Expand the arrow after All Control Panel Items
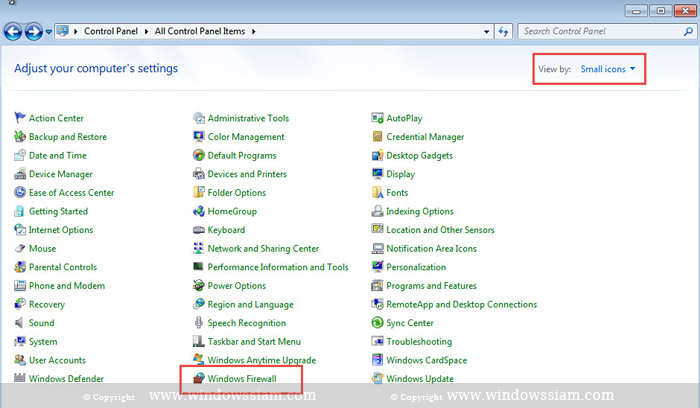The width and height of the screenshot is (700, 408). [x=254, y=31]
